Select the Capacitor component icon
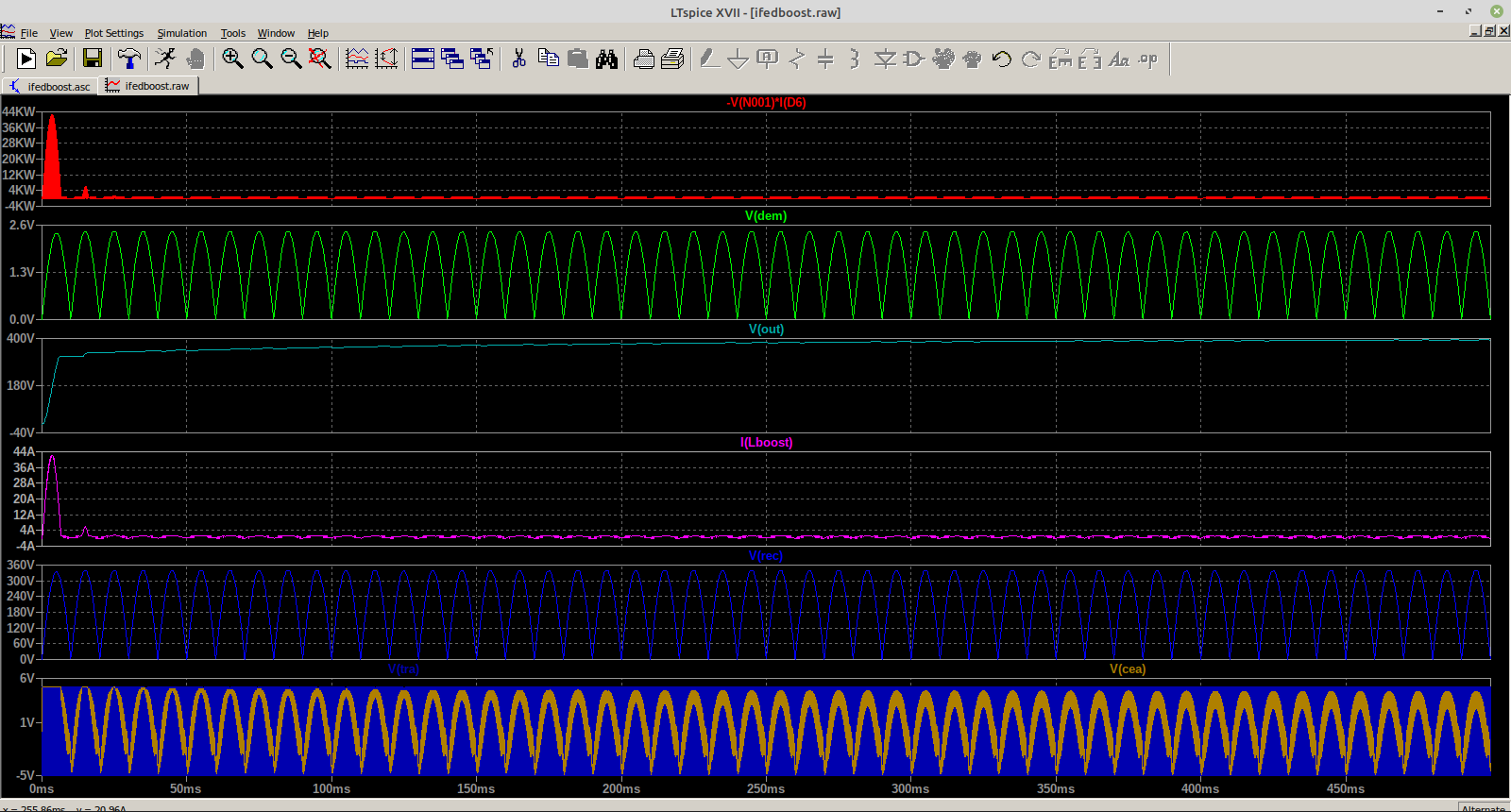The width and height of the screenshot is (1511, 812). click(825, 59)
